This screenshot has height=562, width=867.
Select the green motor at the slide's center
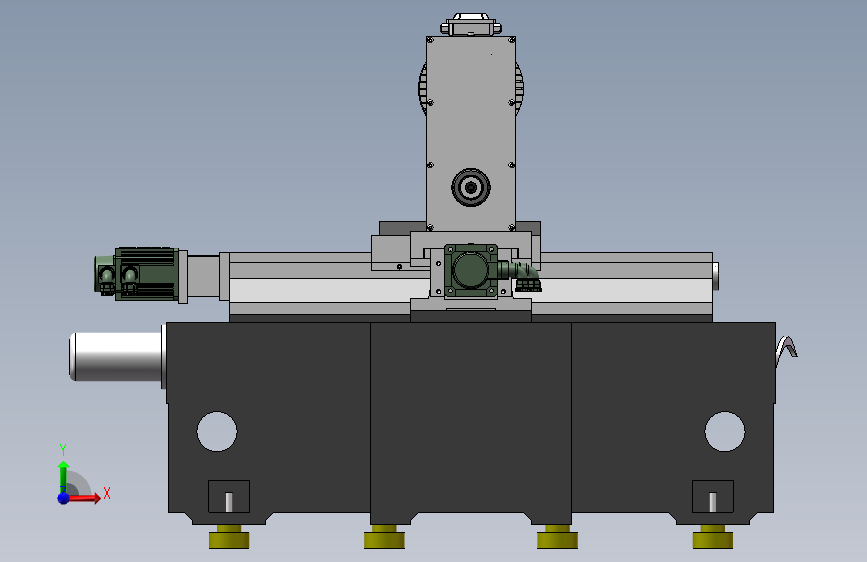[x=471, y=270]
